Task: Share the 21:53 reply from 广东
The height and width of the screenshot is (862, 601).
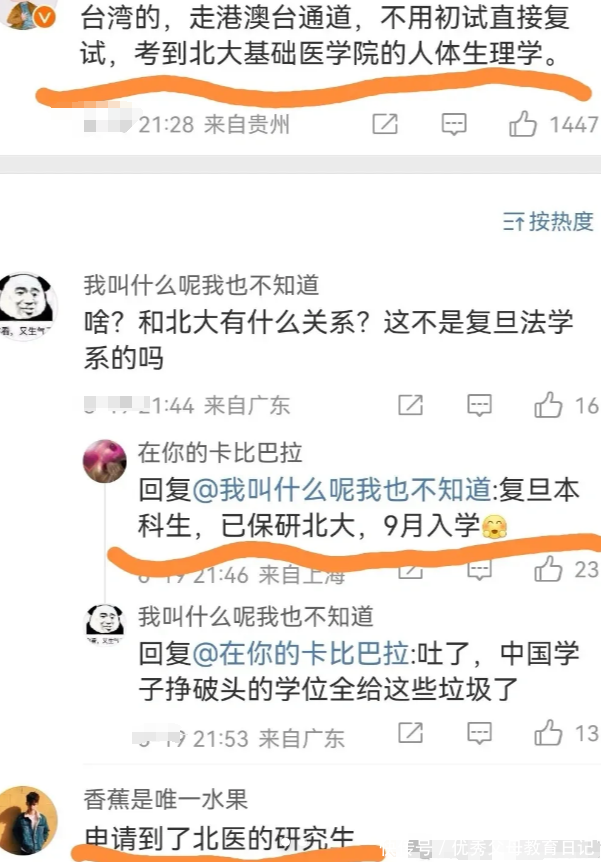Action: [411, 733]
